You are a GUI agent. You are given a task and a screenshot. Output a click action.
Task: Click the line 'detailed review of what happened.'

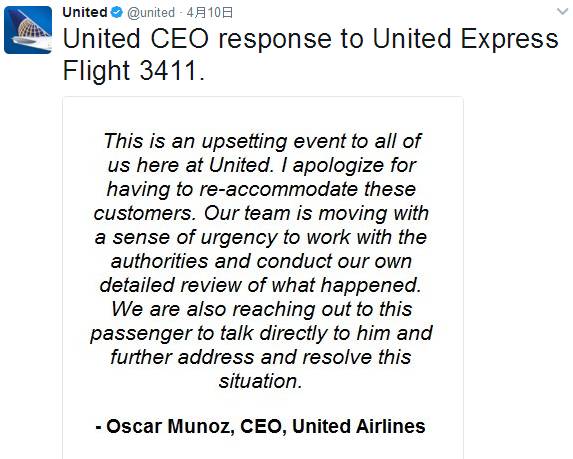click(x=261, y=285)
